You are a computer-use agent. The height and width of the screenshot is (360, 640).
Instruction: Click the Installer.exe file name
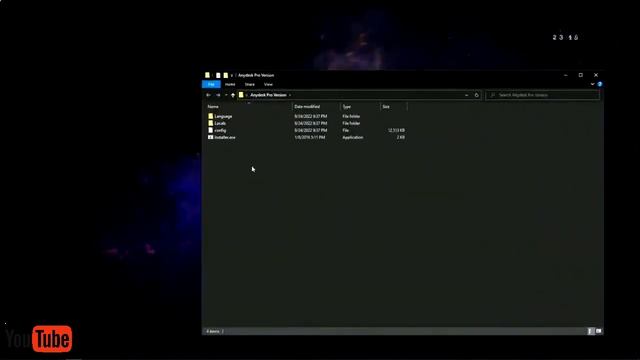point(225,137)
